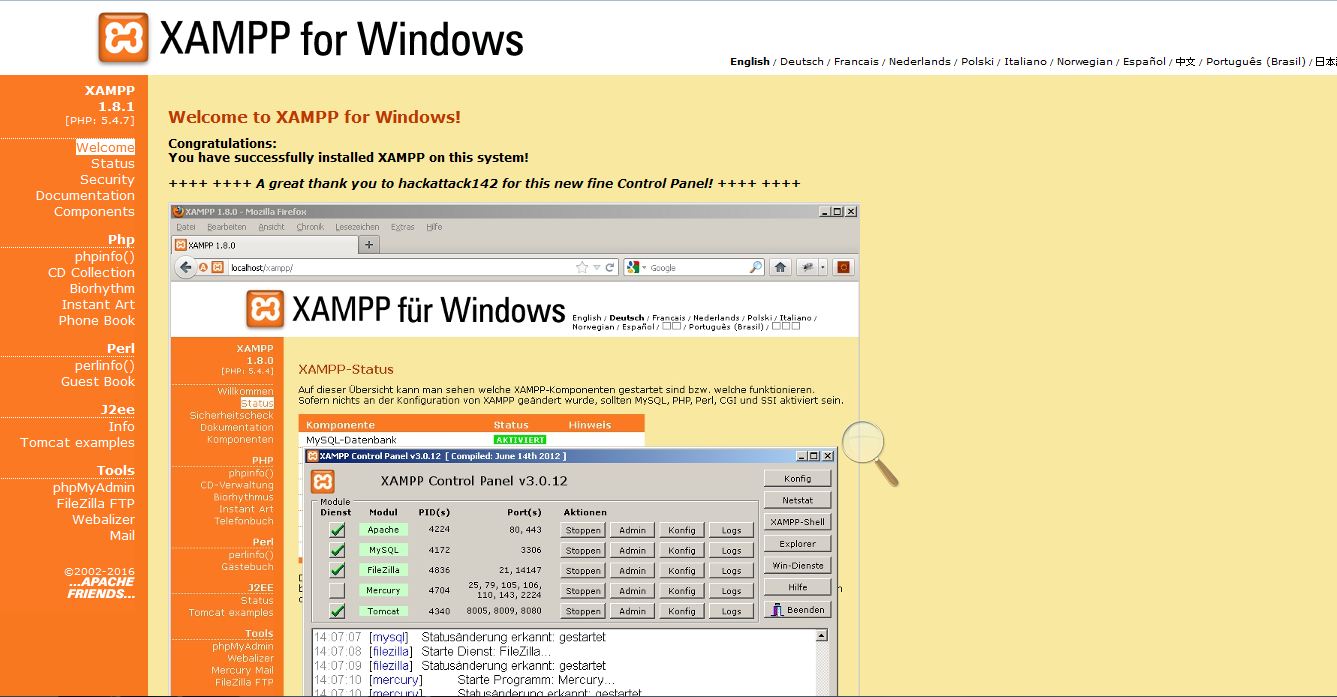Click the Win-Dienste button in the pictured Control Panel
Image resolution: width=1337 pixels, height=697 pixels.
click(798, 566)
